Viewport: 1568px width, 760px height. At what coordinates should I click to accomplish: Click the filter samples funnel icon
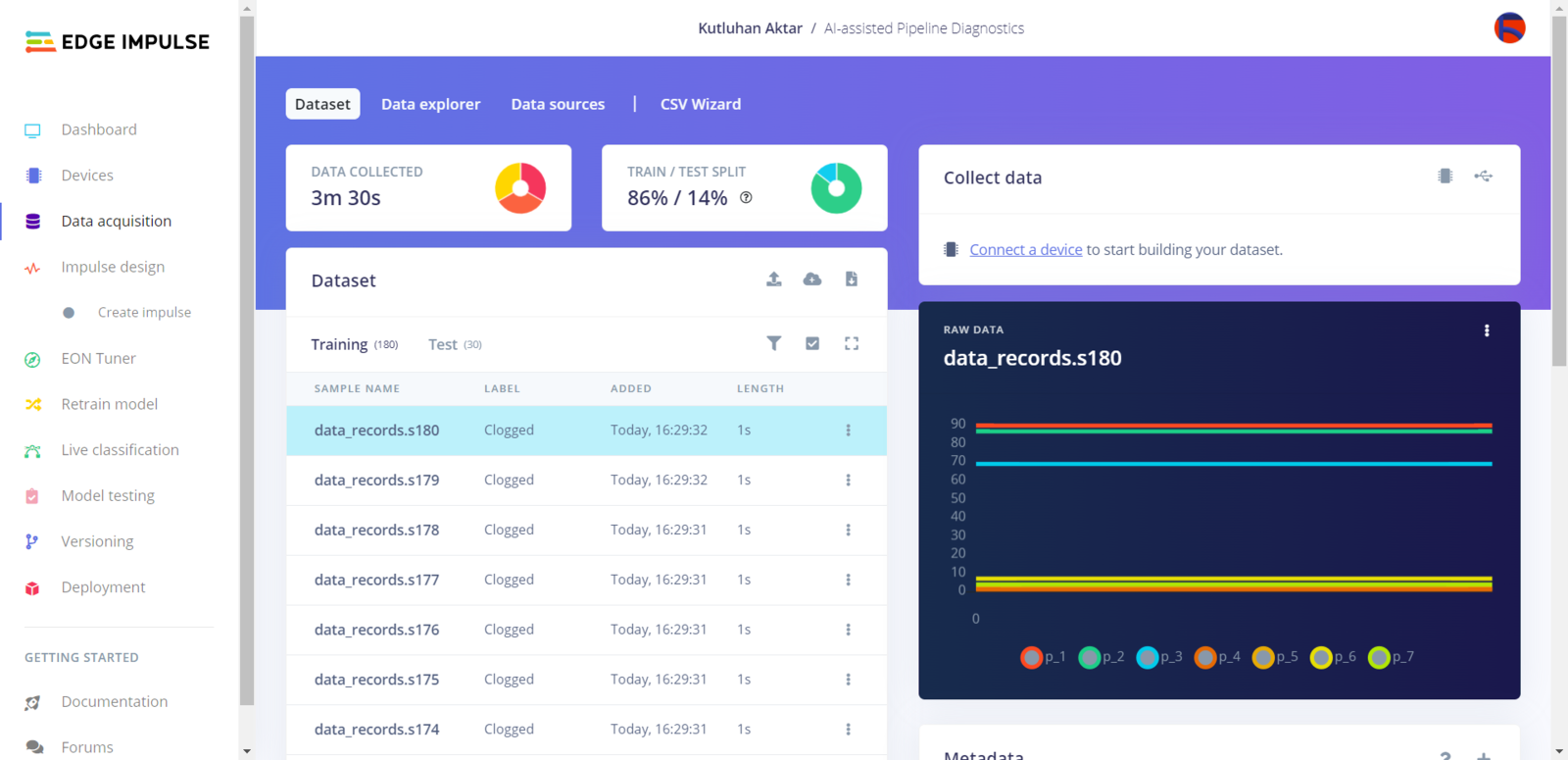(774, 343)
